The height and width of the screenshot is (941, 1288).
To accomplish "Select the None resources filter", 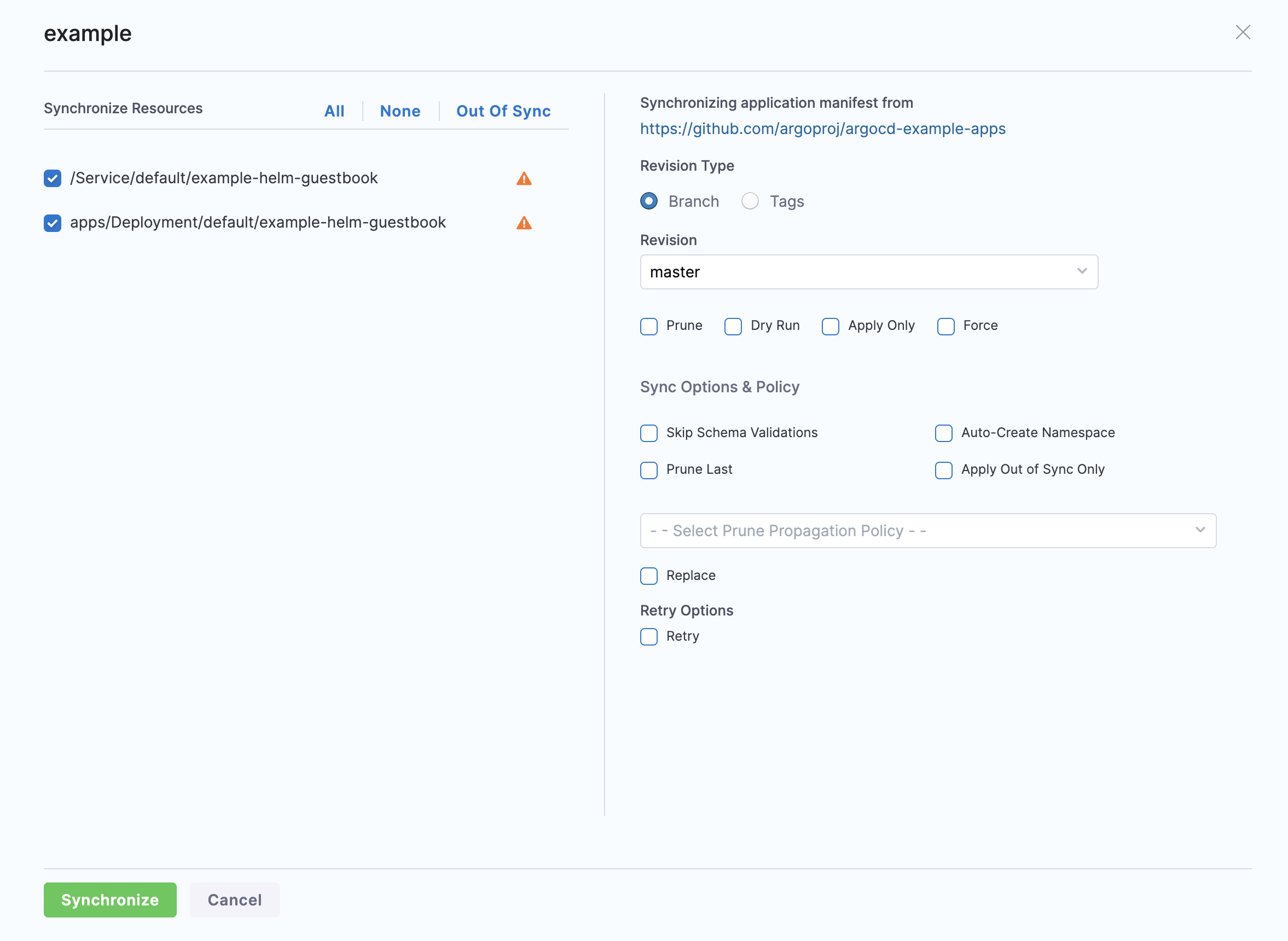I will coord(400,111).
